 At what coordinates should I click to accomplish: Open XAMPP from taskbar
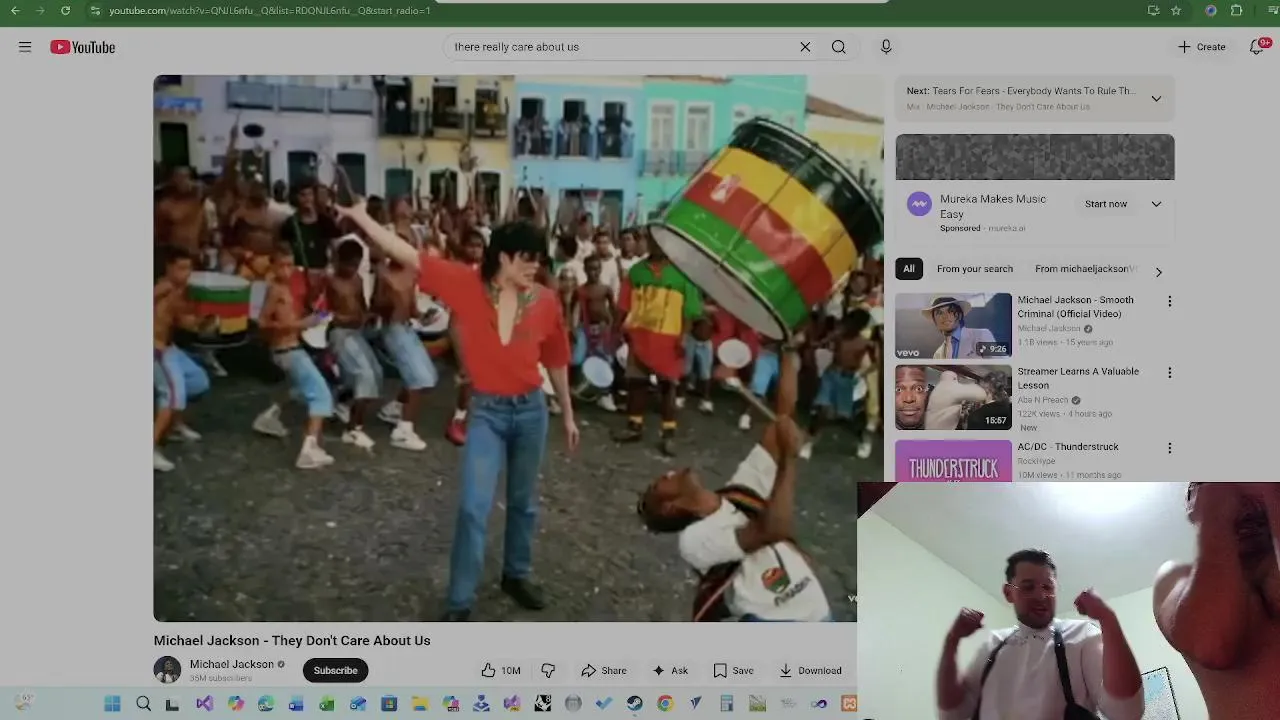[848, 704]
